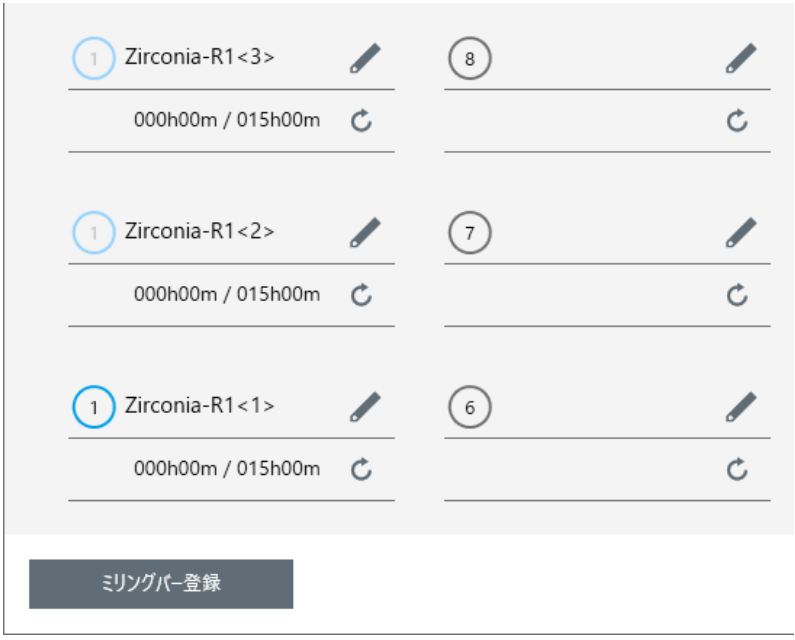Image resolution: width=795 pixels, height=640 pixels.
Task: Edit the Zirconia-R1<3> bur with pencil icon
Action: pyautogui.click(x=365, y=58)
